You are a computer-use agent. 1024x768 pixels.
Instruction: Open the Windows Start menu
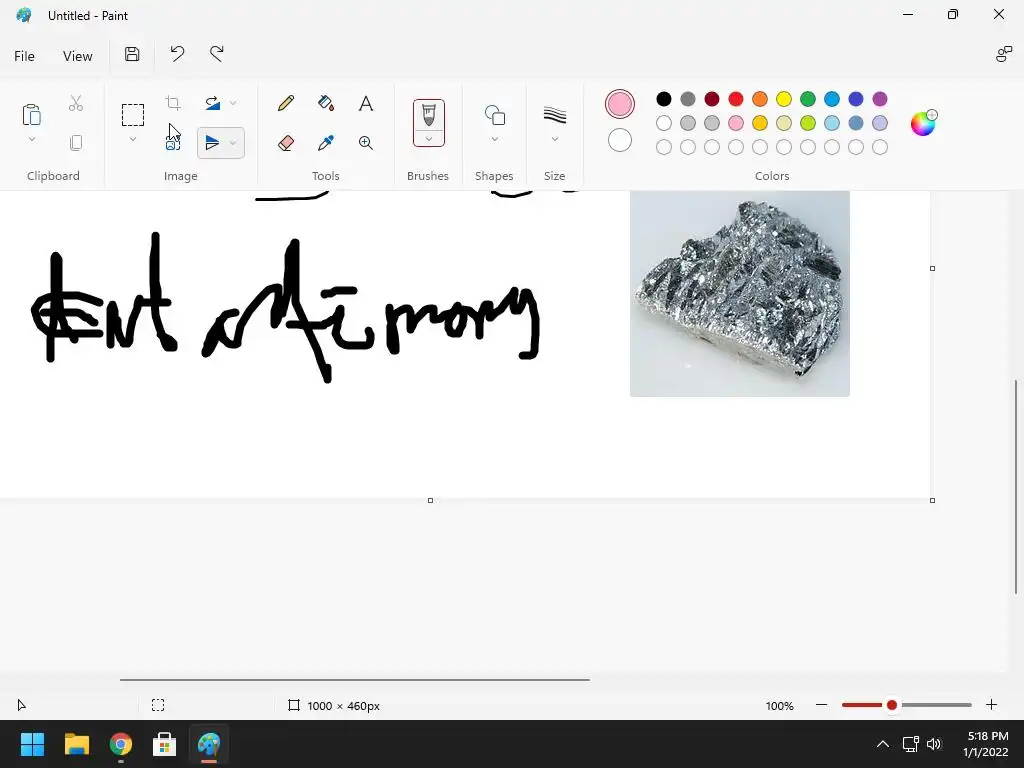pyautogui.click(x=32, y=744)
